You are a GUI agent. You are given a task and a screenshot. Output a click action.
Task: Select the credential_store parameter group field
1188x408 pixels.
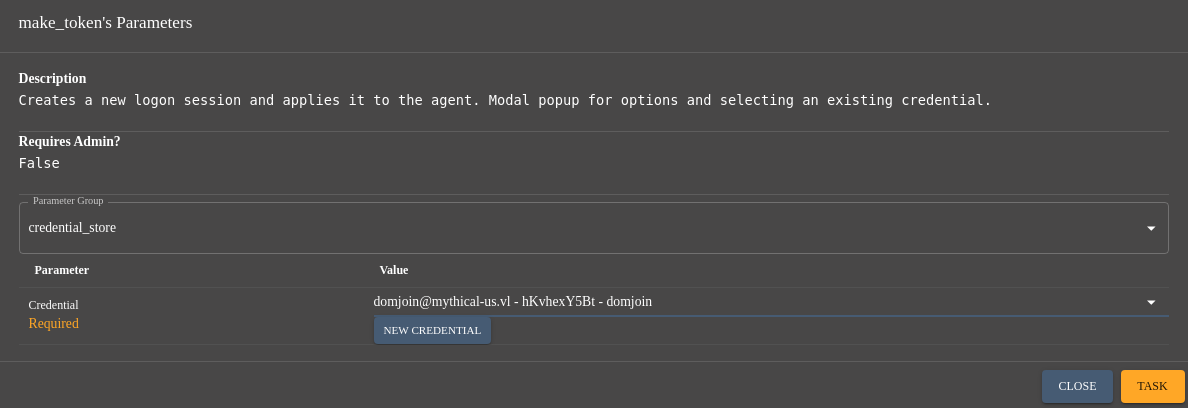coord(593,228)
